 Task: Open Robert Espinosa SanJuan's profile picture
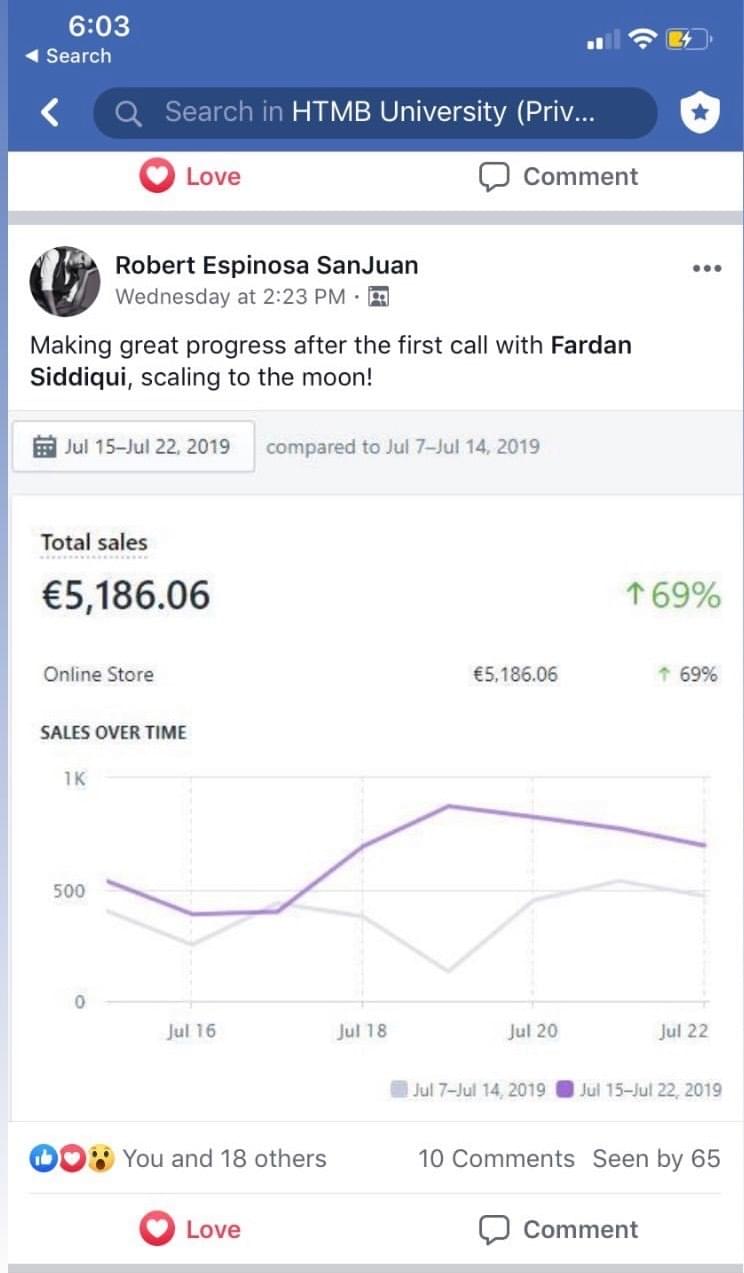pyautogui.click(x=65, y=280)
